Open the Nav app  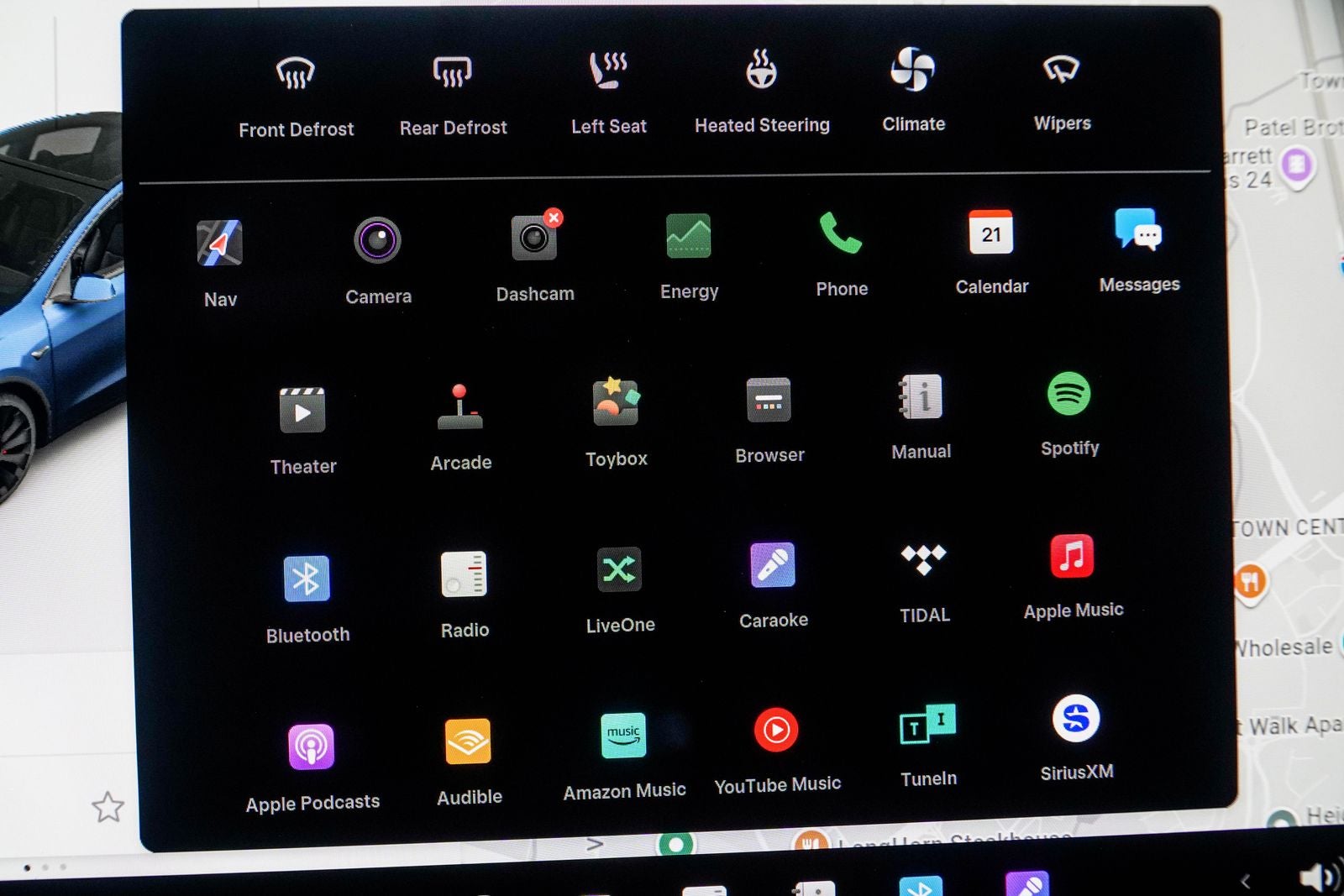(219, 244)
